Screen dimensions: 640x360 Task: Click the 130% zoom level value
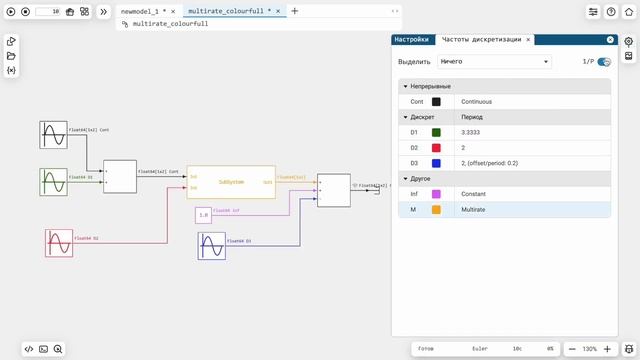click(590, 349)
